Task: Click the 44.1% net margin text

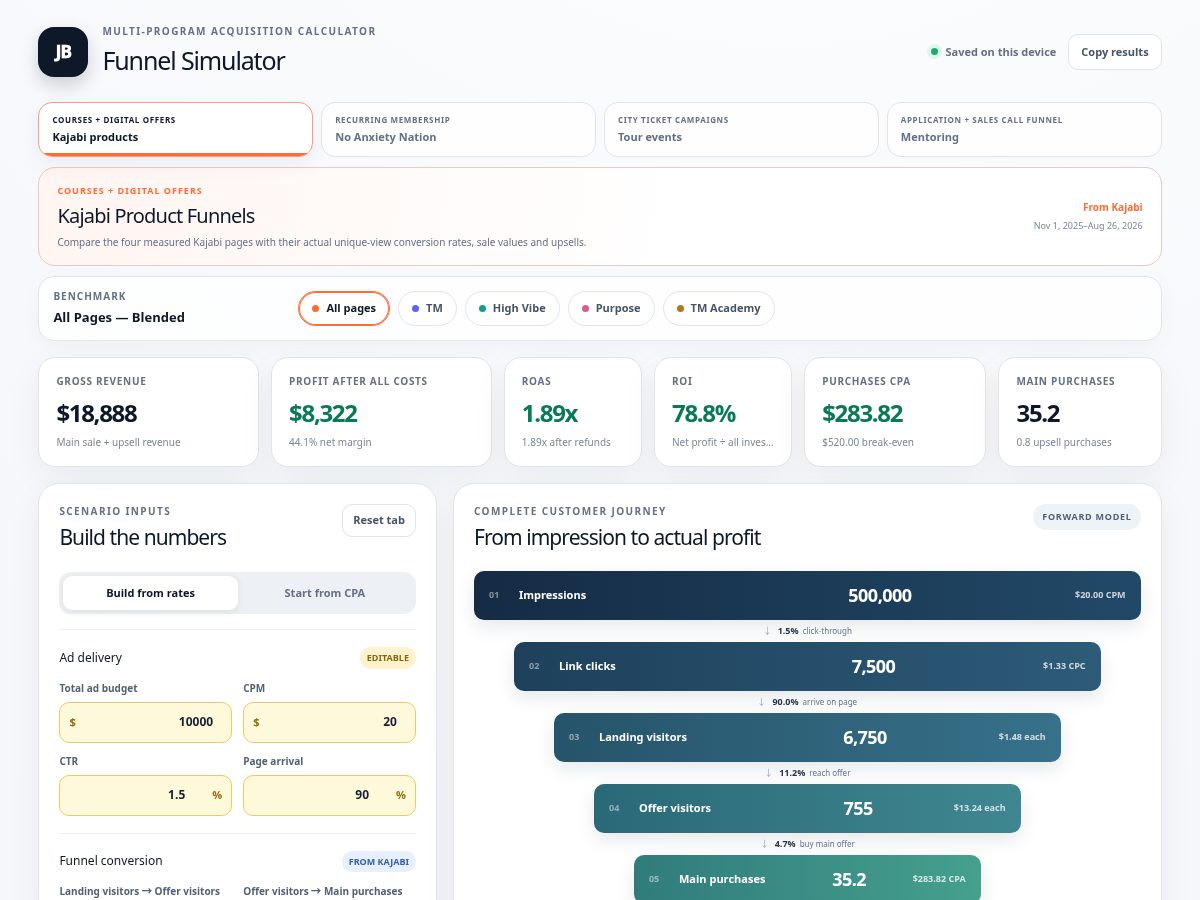Action: 330,442
